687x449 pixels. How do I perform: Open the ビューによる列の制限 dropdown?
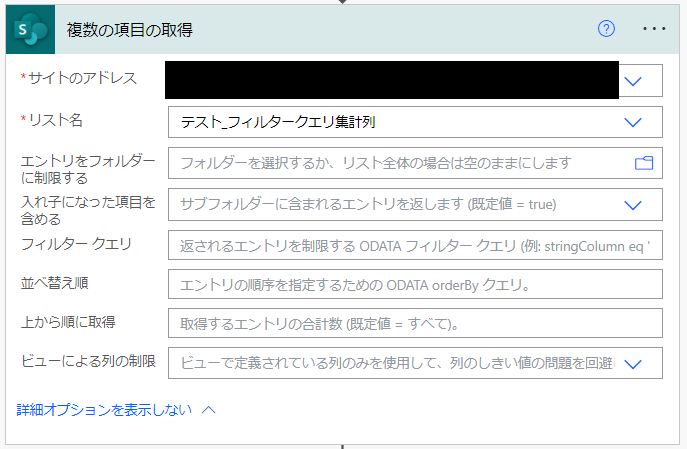tap(415, 363)
